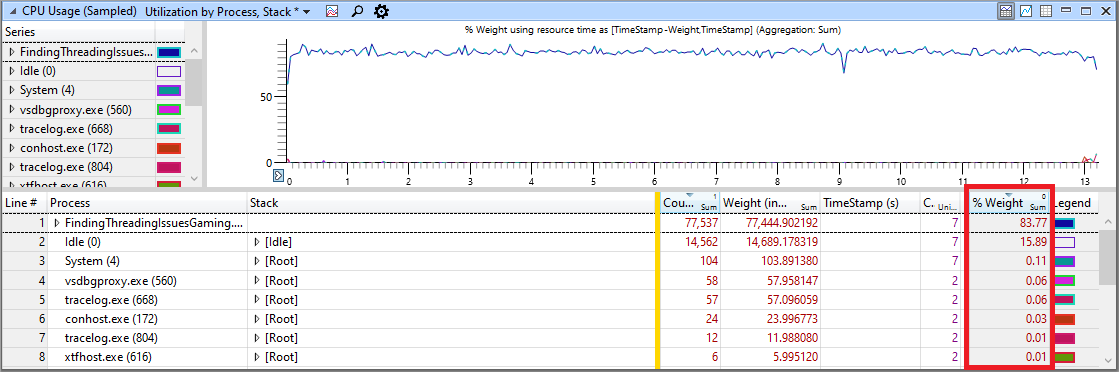1119x372 pixels.
Task: Open the chart type selector icon
Action: point(332,11)
